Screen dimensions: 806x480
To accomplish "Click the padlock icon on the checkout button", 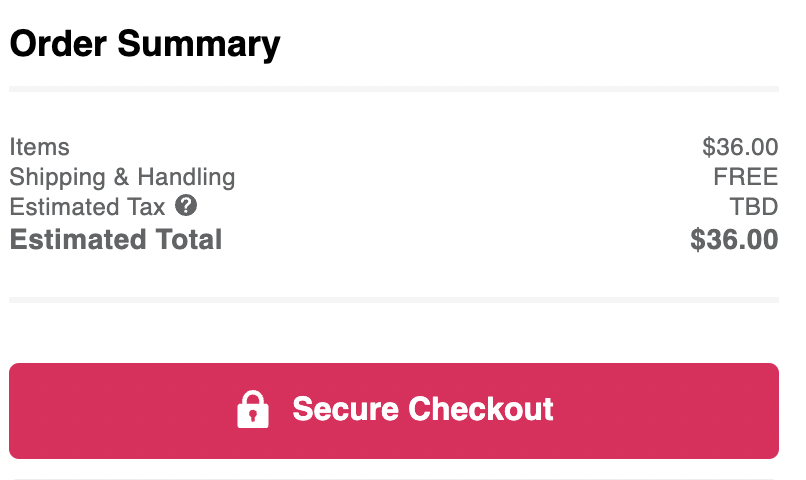I will (252, 410).
